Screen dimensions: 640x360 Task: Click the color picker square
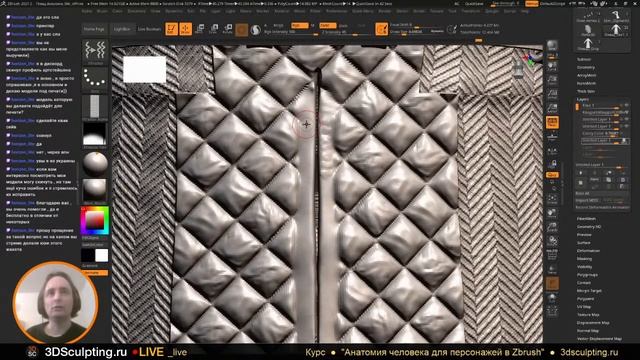pos(95,220)
